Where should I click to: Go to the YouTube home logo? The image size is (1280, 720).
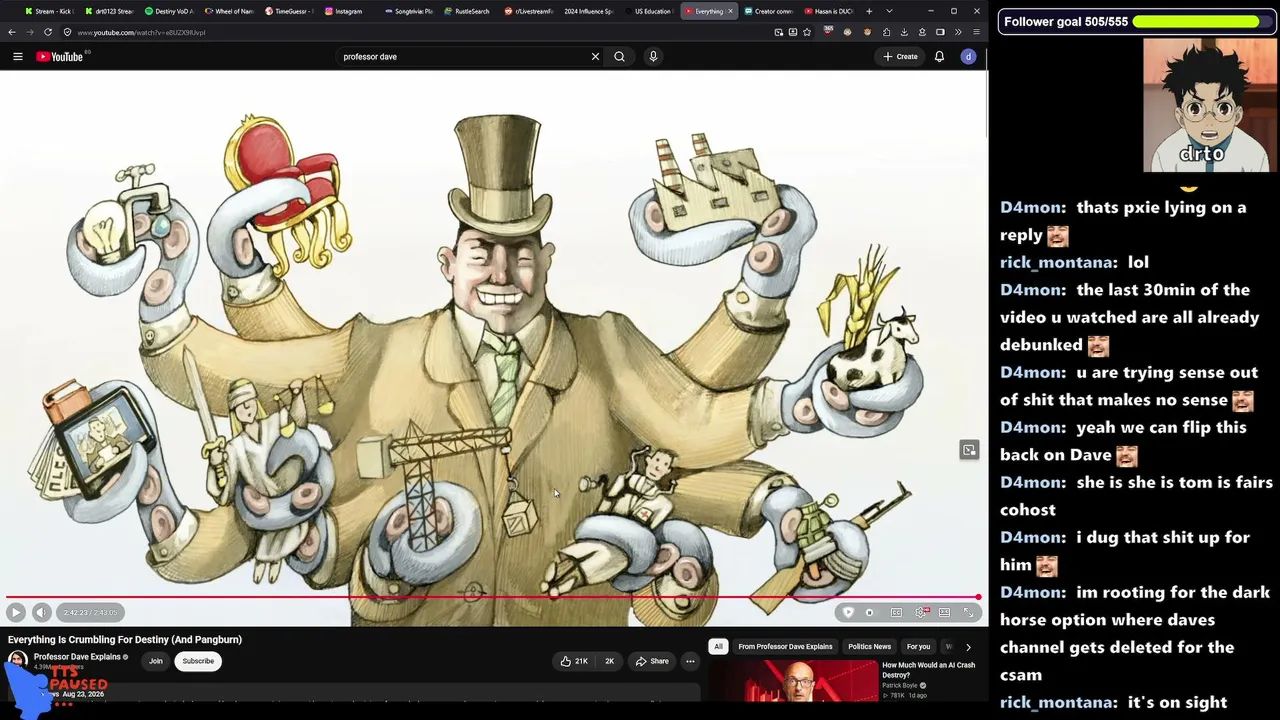[62, 57]
